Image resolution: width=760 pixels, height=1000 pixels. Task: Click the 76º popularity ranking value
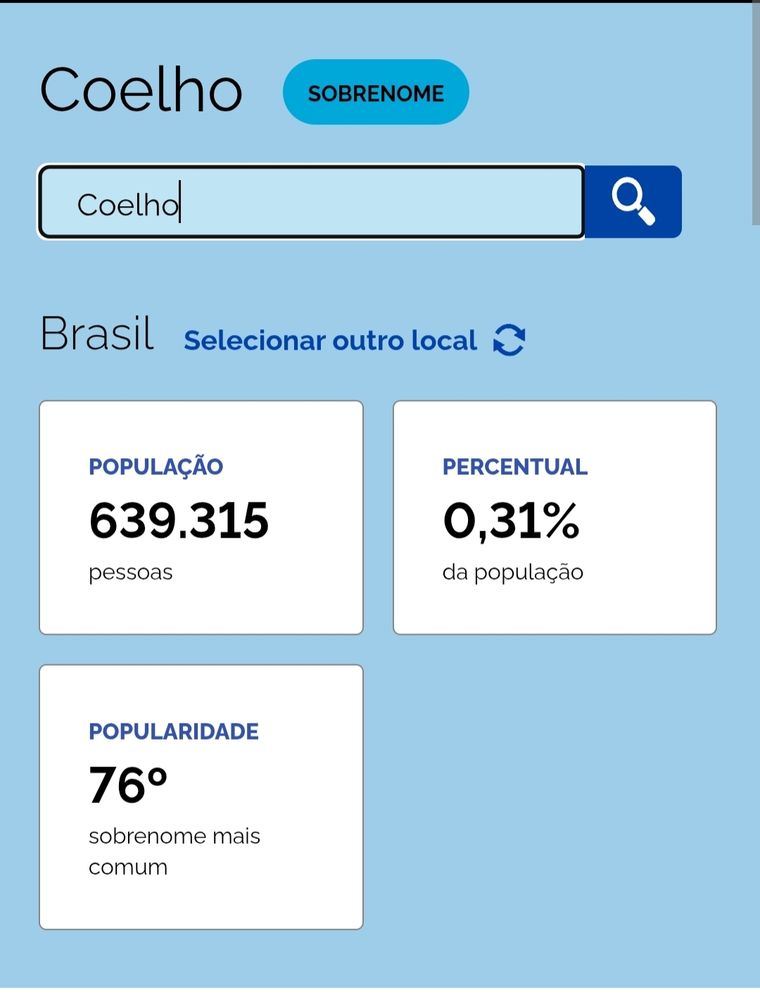point(128,785)
